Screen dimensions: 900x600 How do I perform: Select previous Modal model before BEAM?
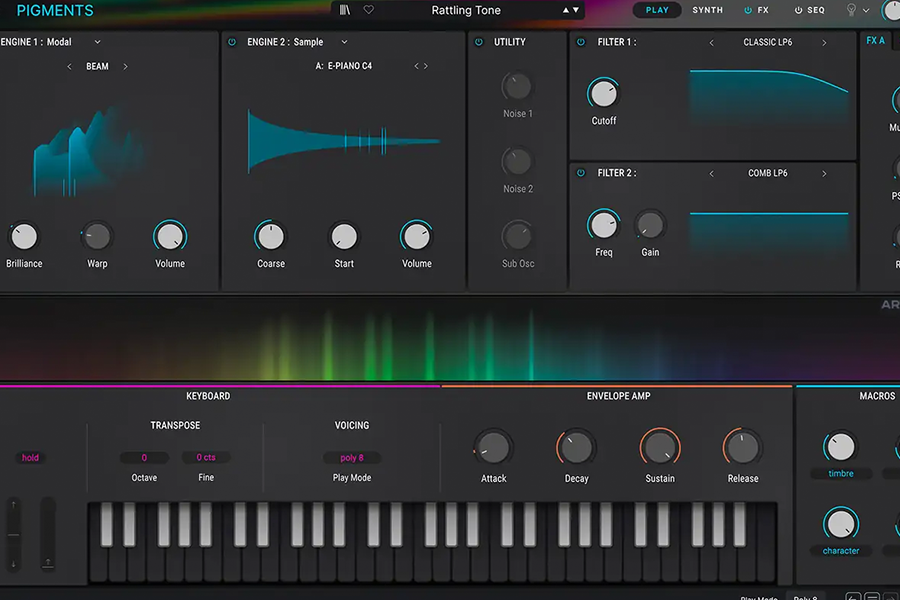(69, 67)
